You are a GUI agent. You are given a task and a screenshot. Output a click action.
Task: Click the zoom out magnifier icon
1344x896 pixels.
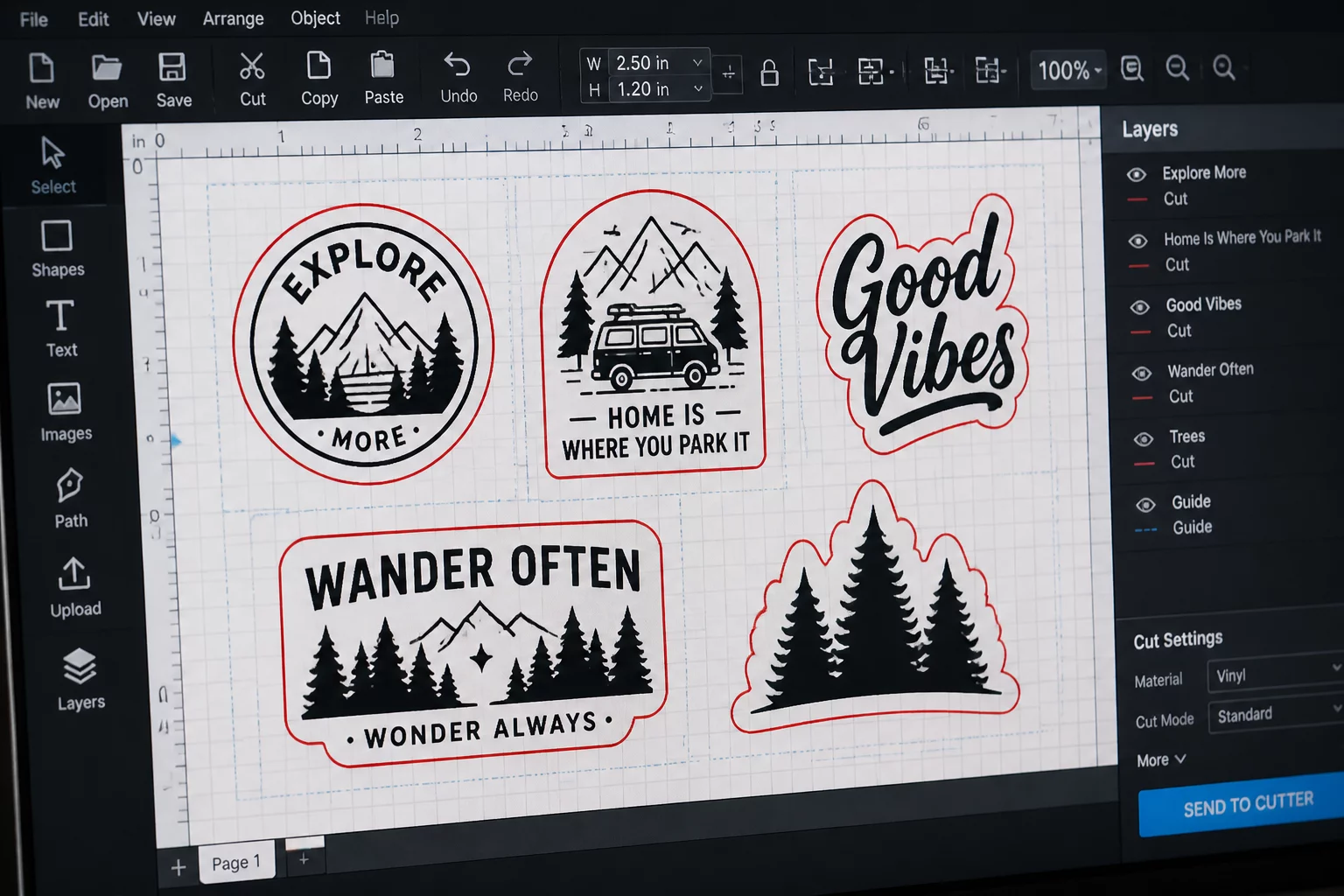click(x=1178, y=67)
